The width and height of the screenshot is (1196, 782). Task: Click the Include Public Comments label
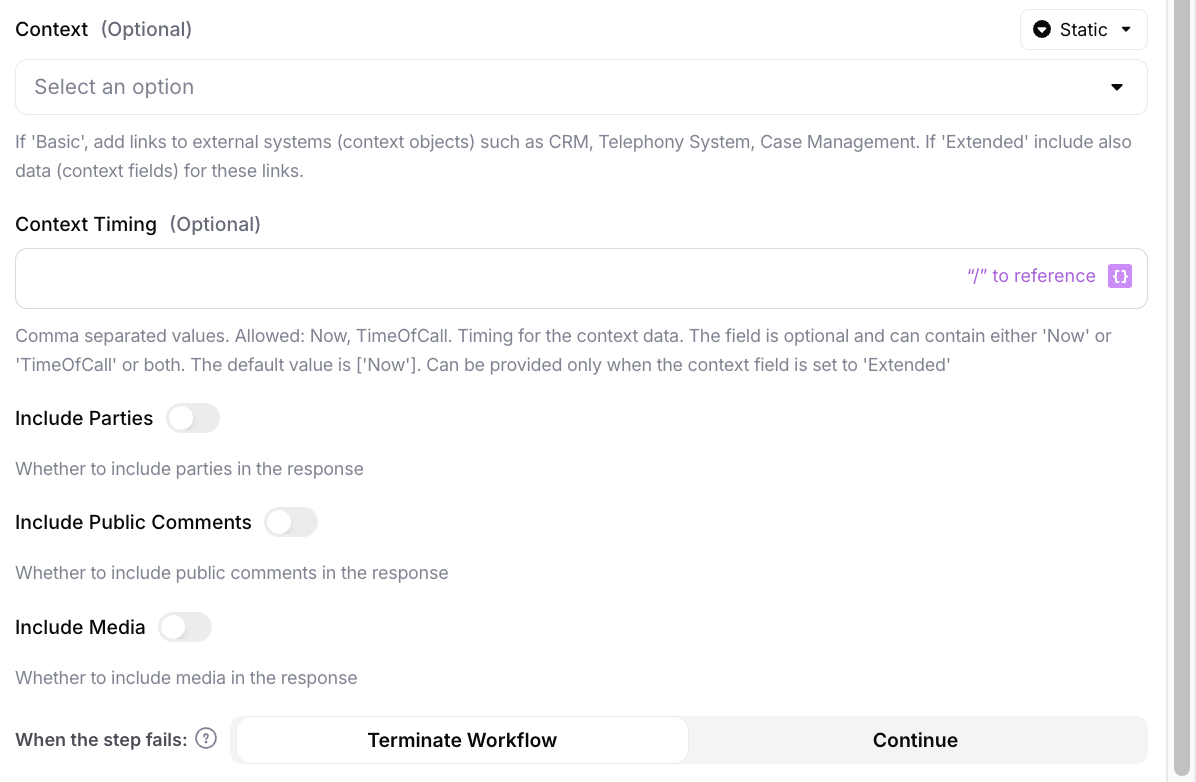click(x=133, y=522)
